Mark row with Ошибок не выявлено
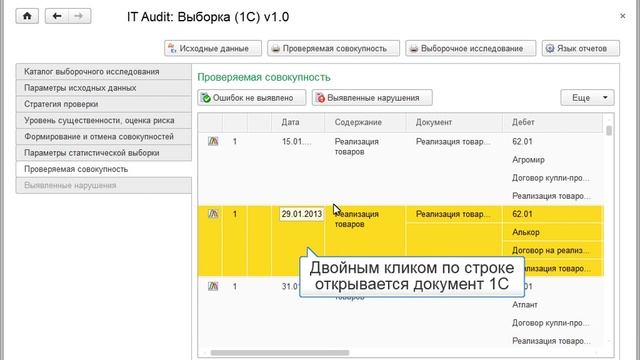Screen dimensions: 640x360 [252, 98]
